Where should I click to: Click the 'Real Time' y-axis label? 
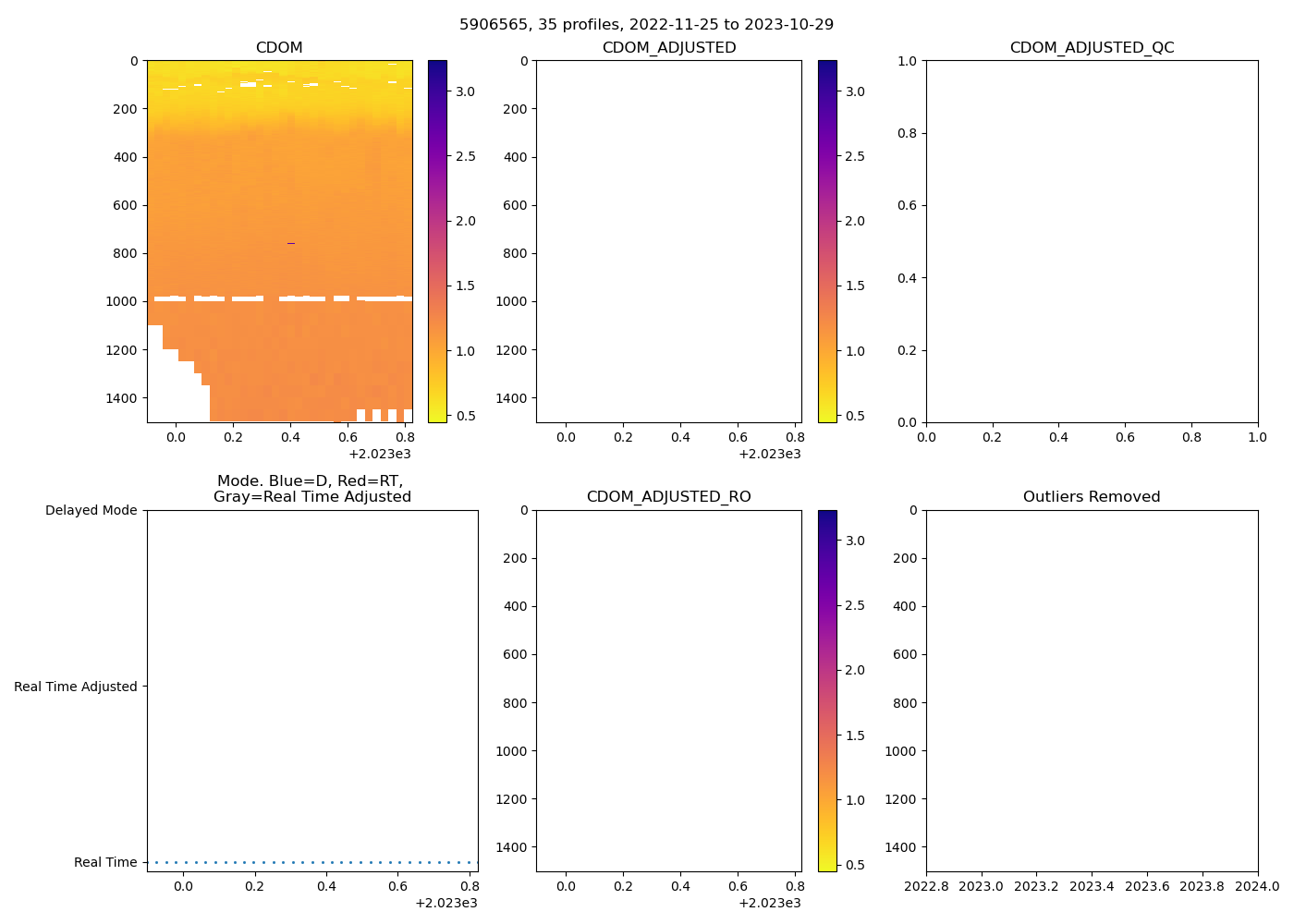(105, 862)
